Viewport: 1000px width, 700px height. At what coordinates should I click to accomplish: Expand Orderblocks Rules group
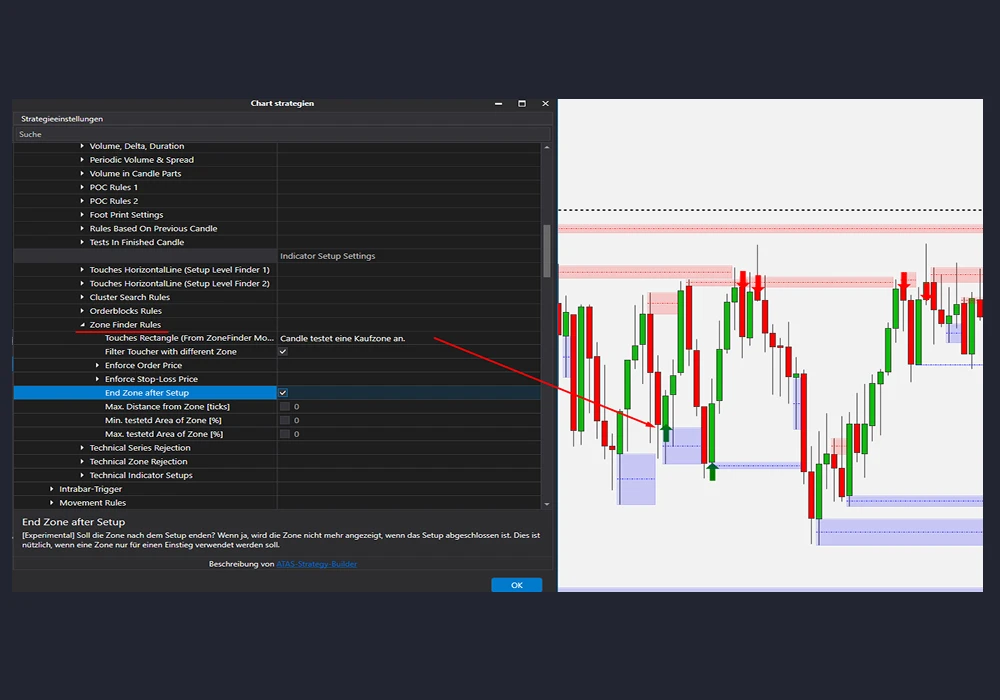[x=82, y=311]
